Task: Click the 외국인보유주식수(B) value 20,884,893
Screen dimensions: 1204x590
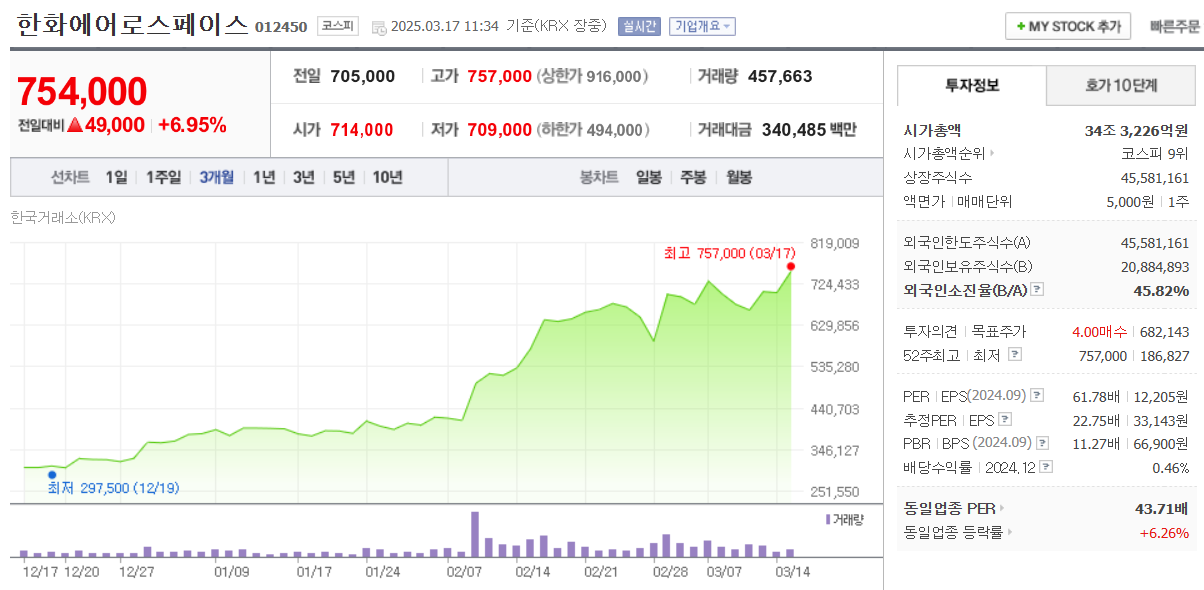Action: pos(1155,267)
